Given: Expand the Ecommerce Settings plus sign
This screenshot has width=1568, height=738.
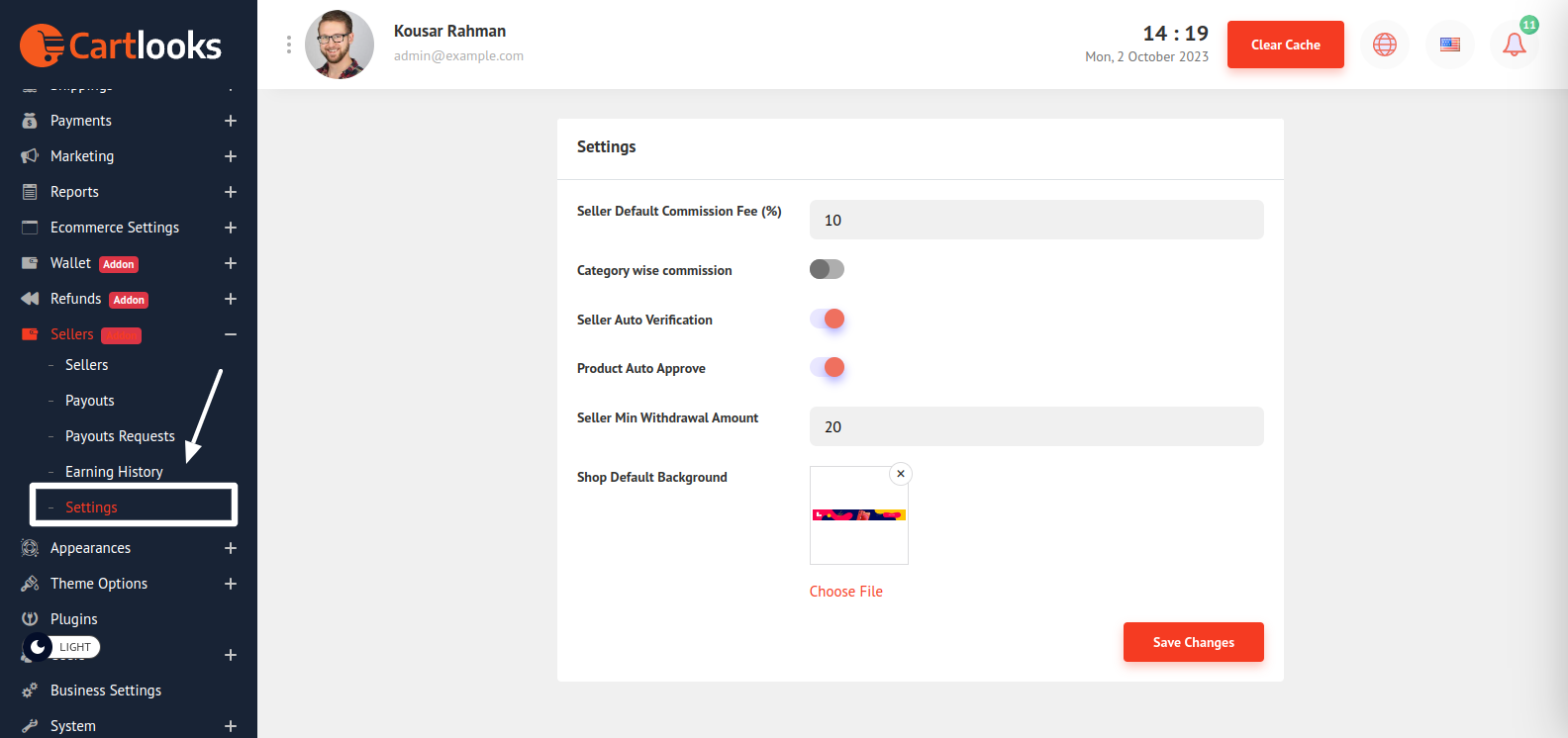Looking at the screenshot, I should tap(230, 228).
